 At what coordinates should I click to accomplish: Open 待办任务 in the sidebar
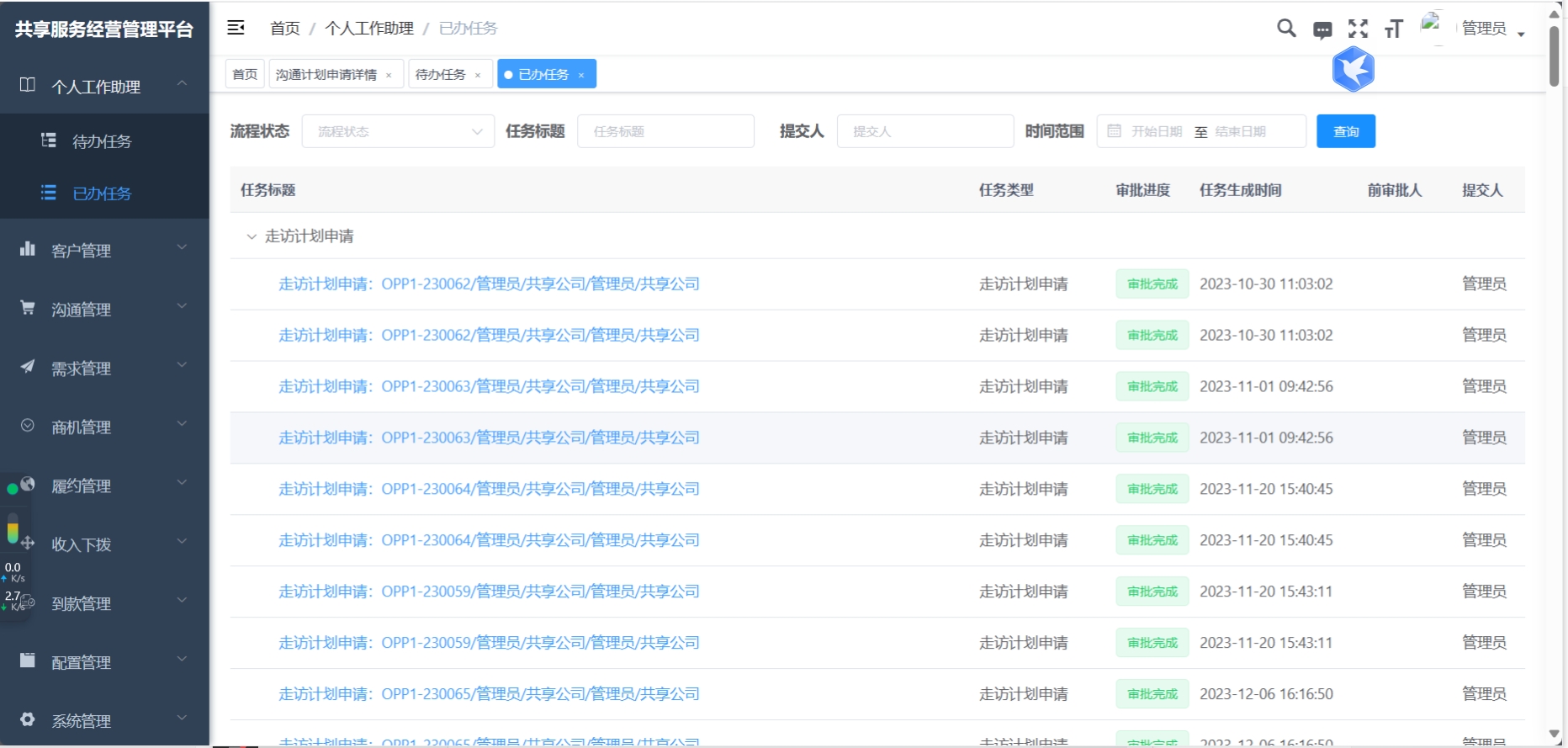[x=104, y=141]
